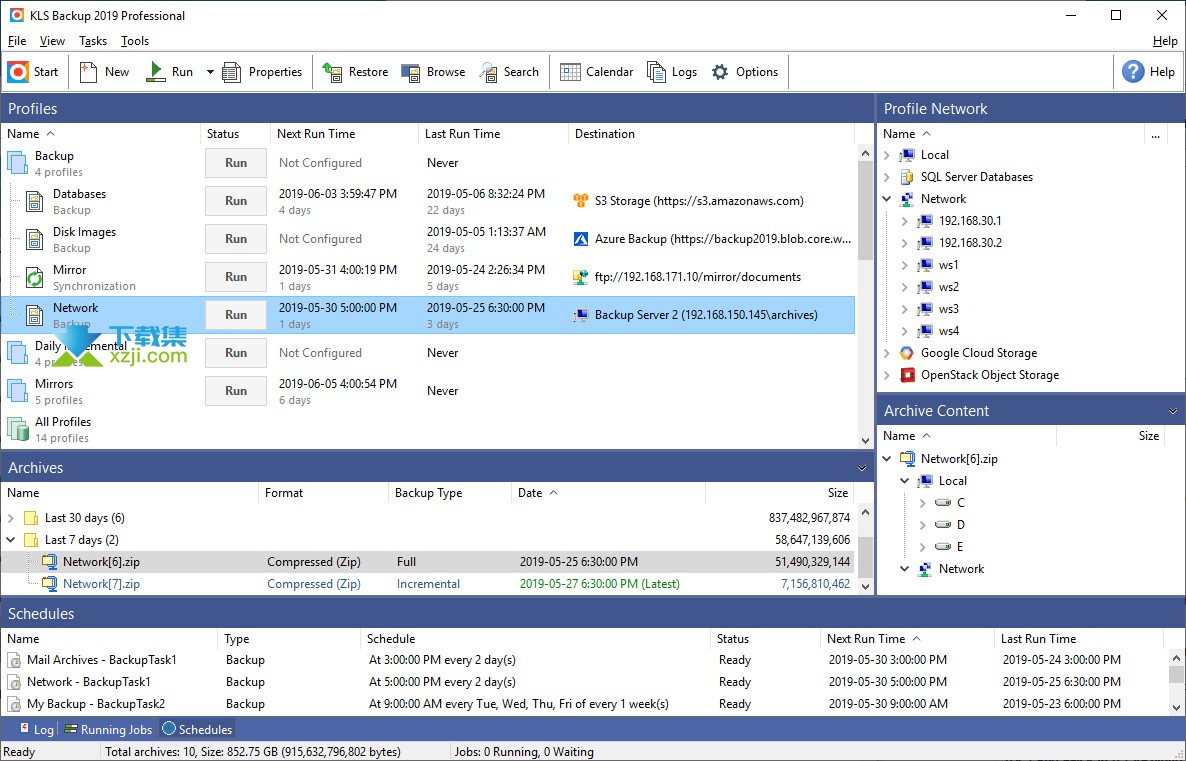1186x761 pixels.
Task: Open the View menu
Action: tap(52, 41)
